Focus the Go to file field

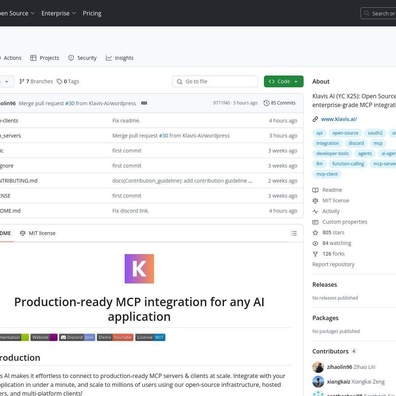215,81
